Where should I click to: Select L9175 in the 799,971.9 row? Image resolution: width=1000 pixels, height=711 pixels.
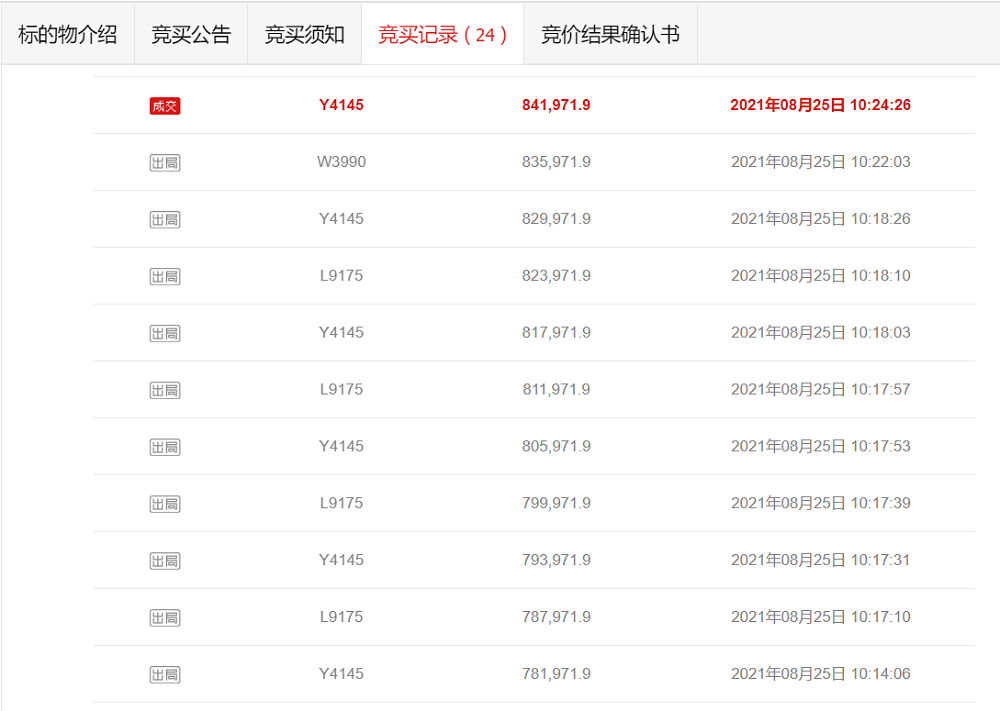(x=341, y=502)
